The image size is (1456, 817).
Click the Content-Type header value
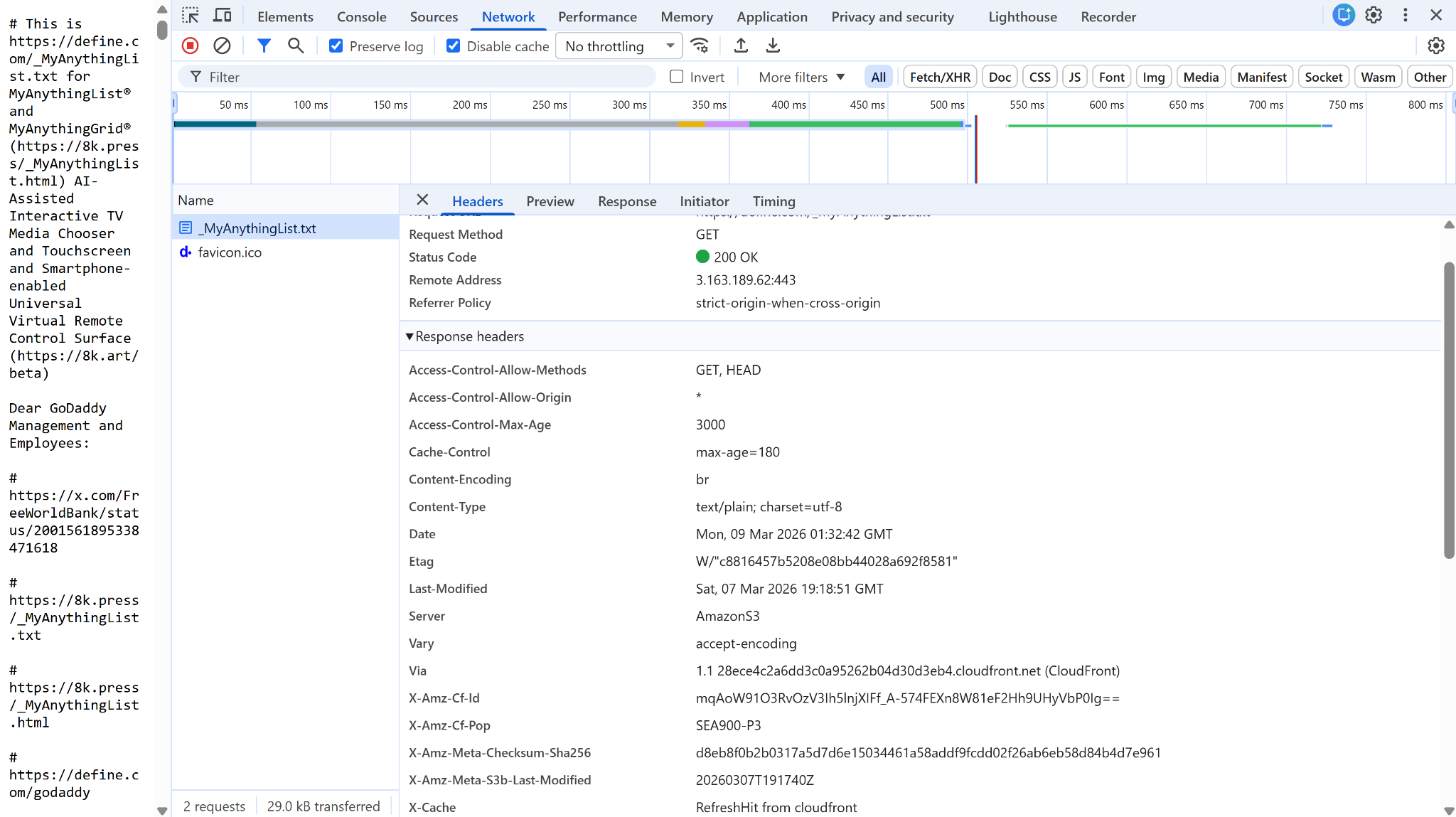[769, 507]
